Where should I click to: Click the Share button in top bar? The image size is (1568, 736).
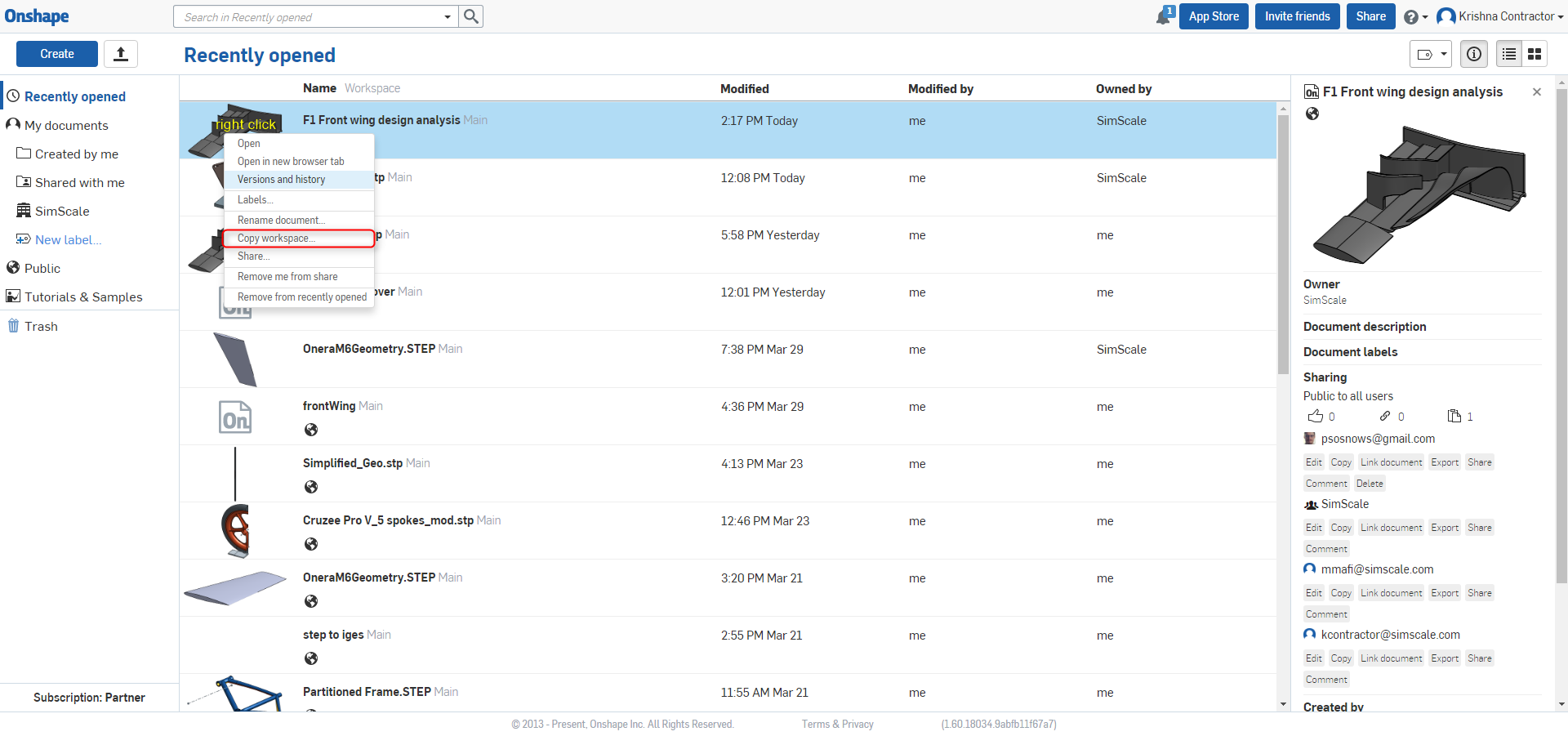pos(1371,16)
